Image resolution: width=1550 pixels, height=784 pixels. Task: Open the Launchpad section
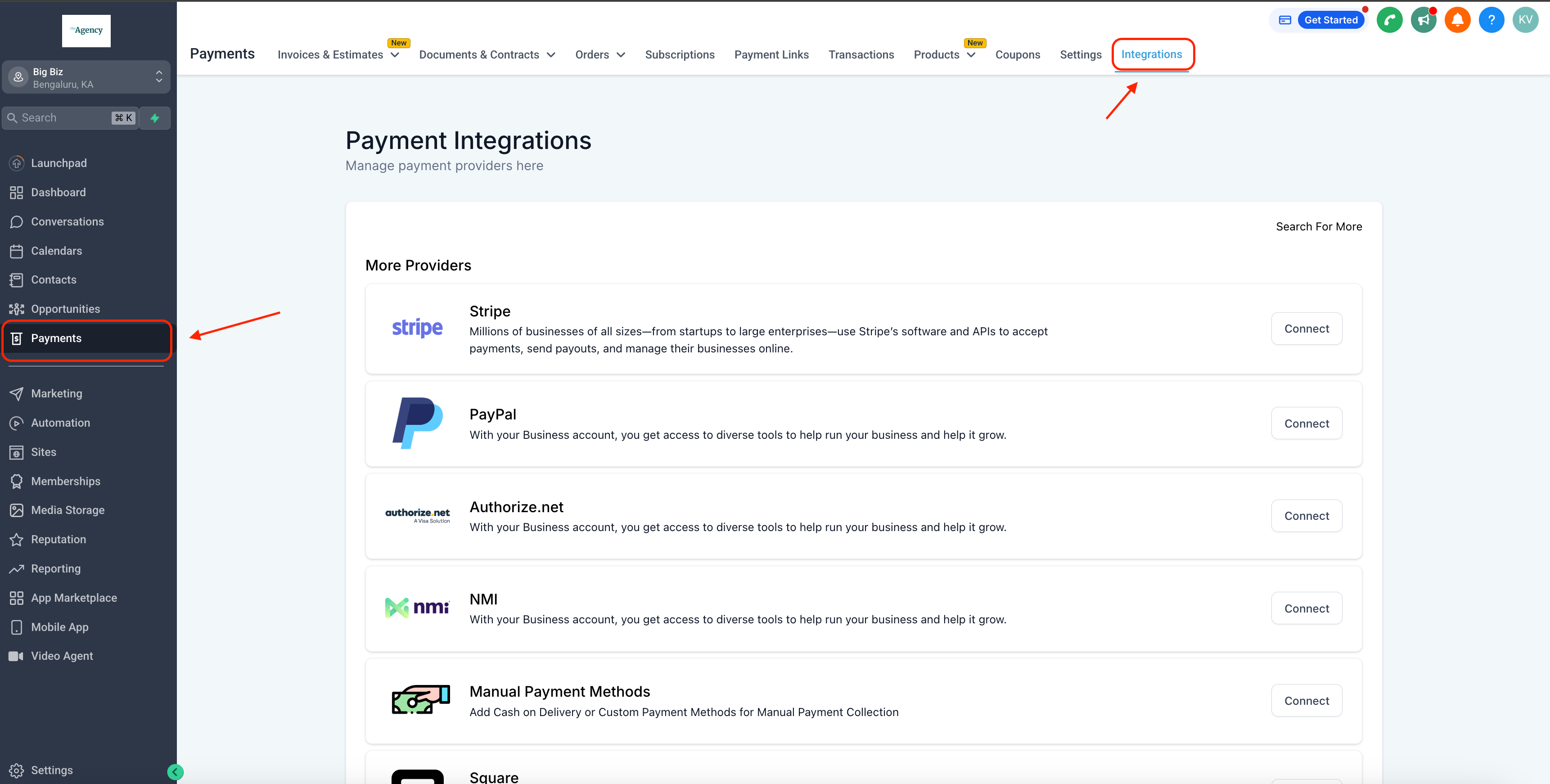(58, 162)
